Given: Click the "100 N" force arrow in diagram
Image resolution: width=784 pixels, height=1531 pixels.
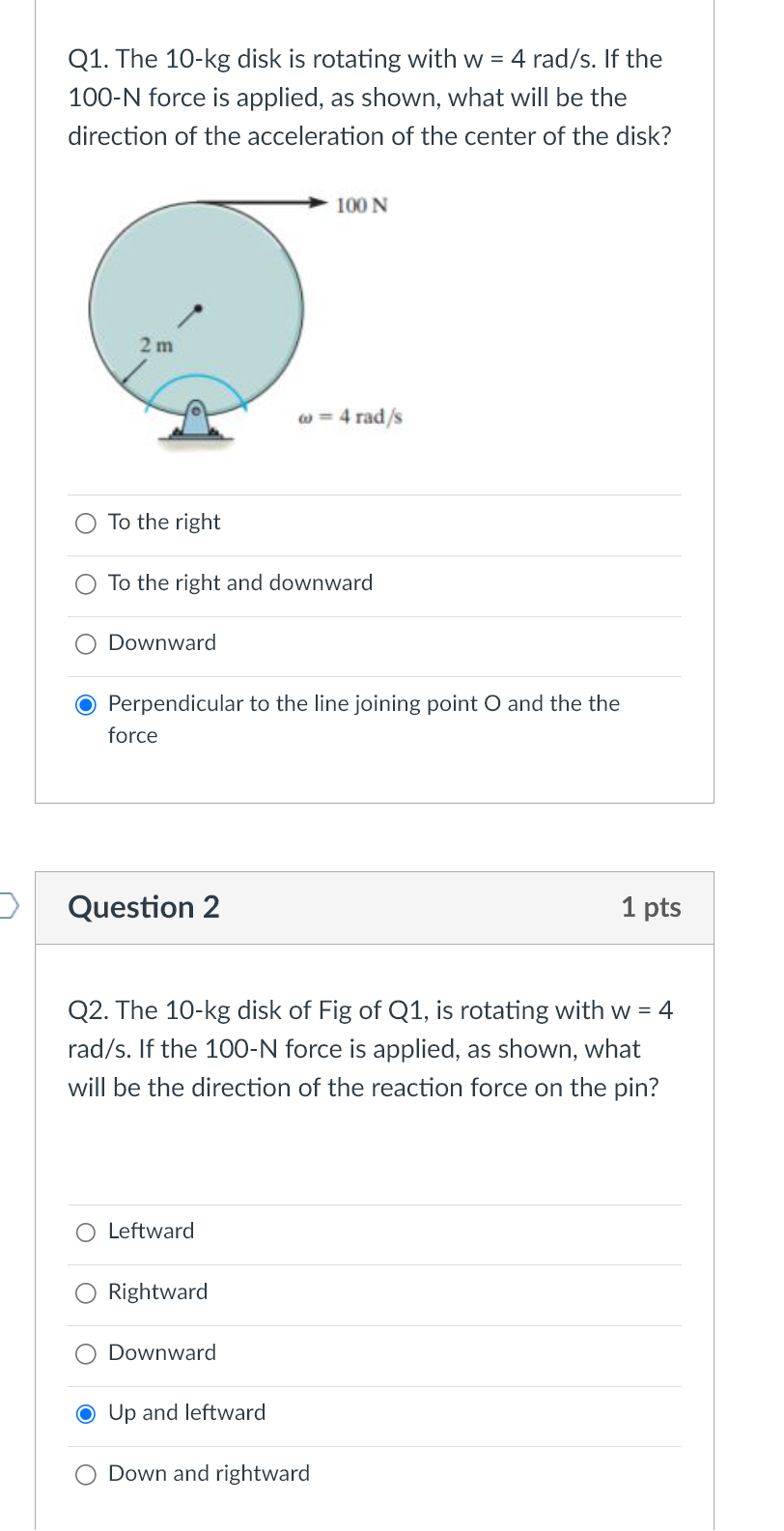Looking at the screenshot, I should point(359,204).
